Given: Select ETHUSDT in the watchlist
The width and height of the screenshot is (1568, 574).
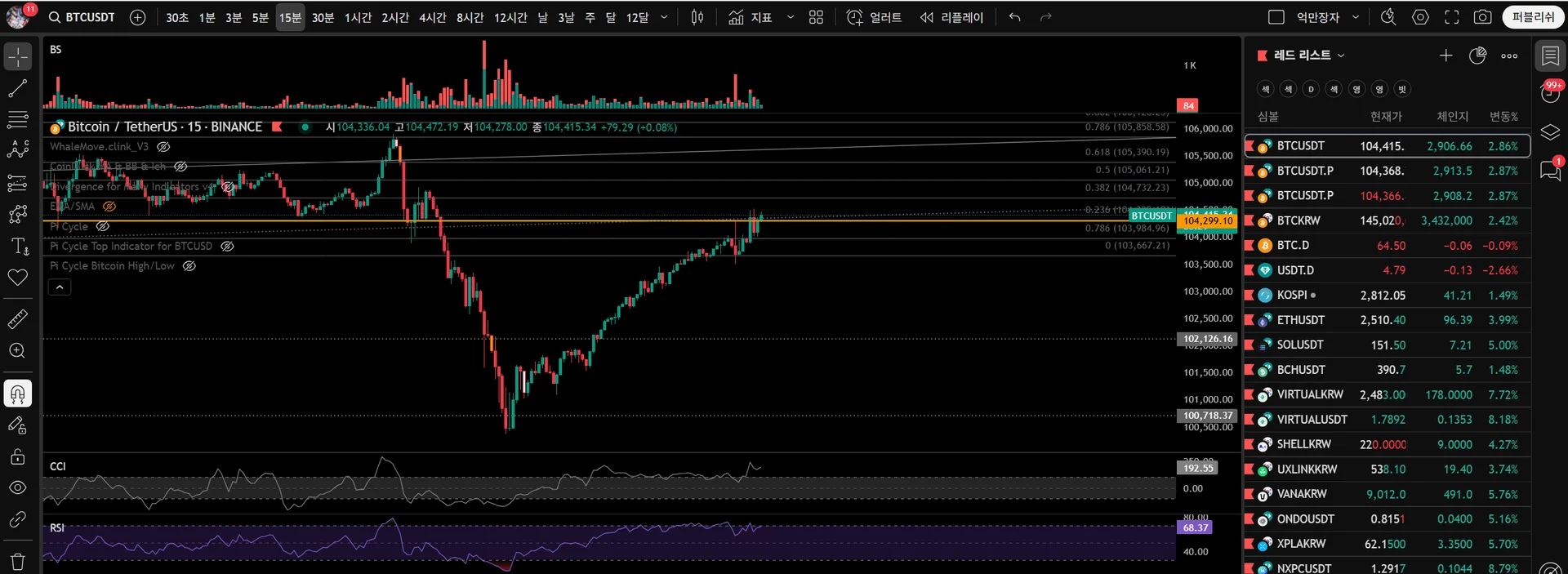Looking at the screenshot, I should pos(1387,320).
